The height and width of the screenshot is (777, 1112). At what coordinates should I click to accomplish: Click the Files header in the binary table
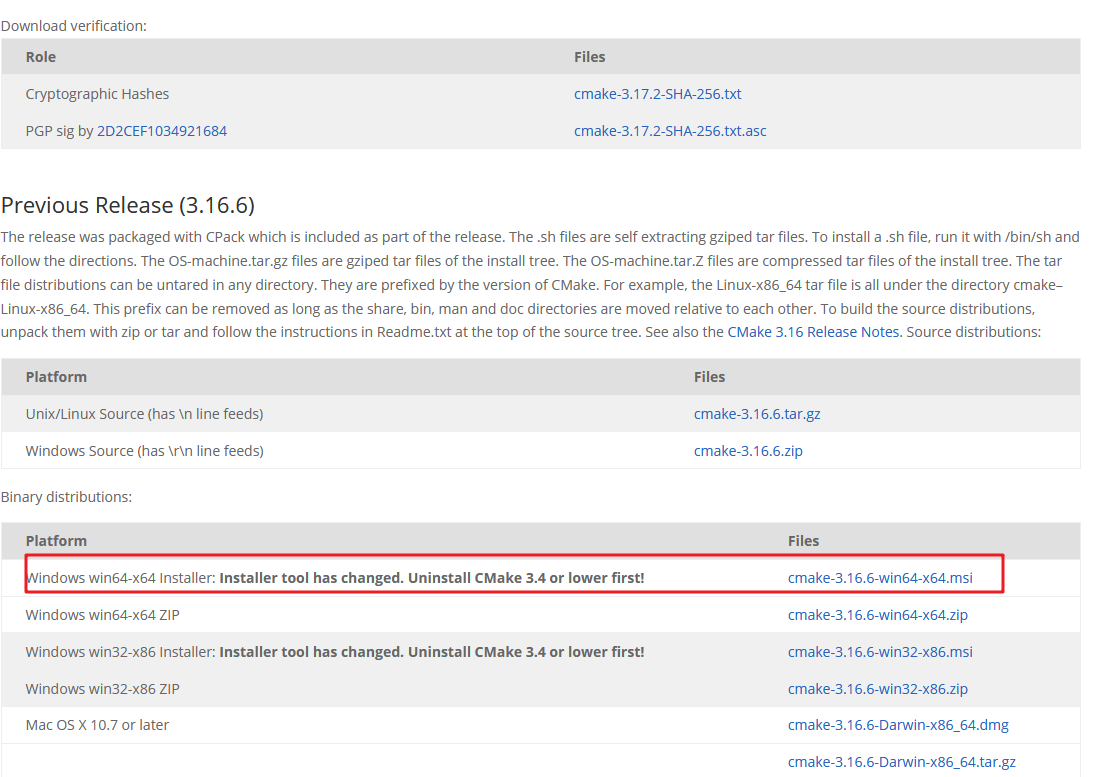[803, 540]
